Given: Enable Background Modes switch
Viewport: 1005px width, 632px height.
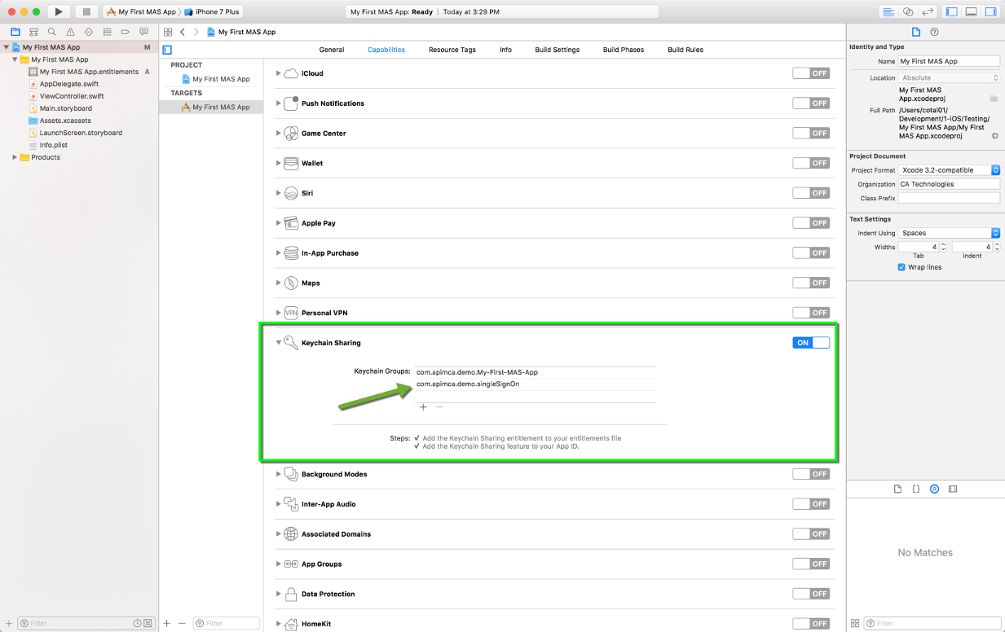Looking at the screenshot, I should (811, 474).
